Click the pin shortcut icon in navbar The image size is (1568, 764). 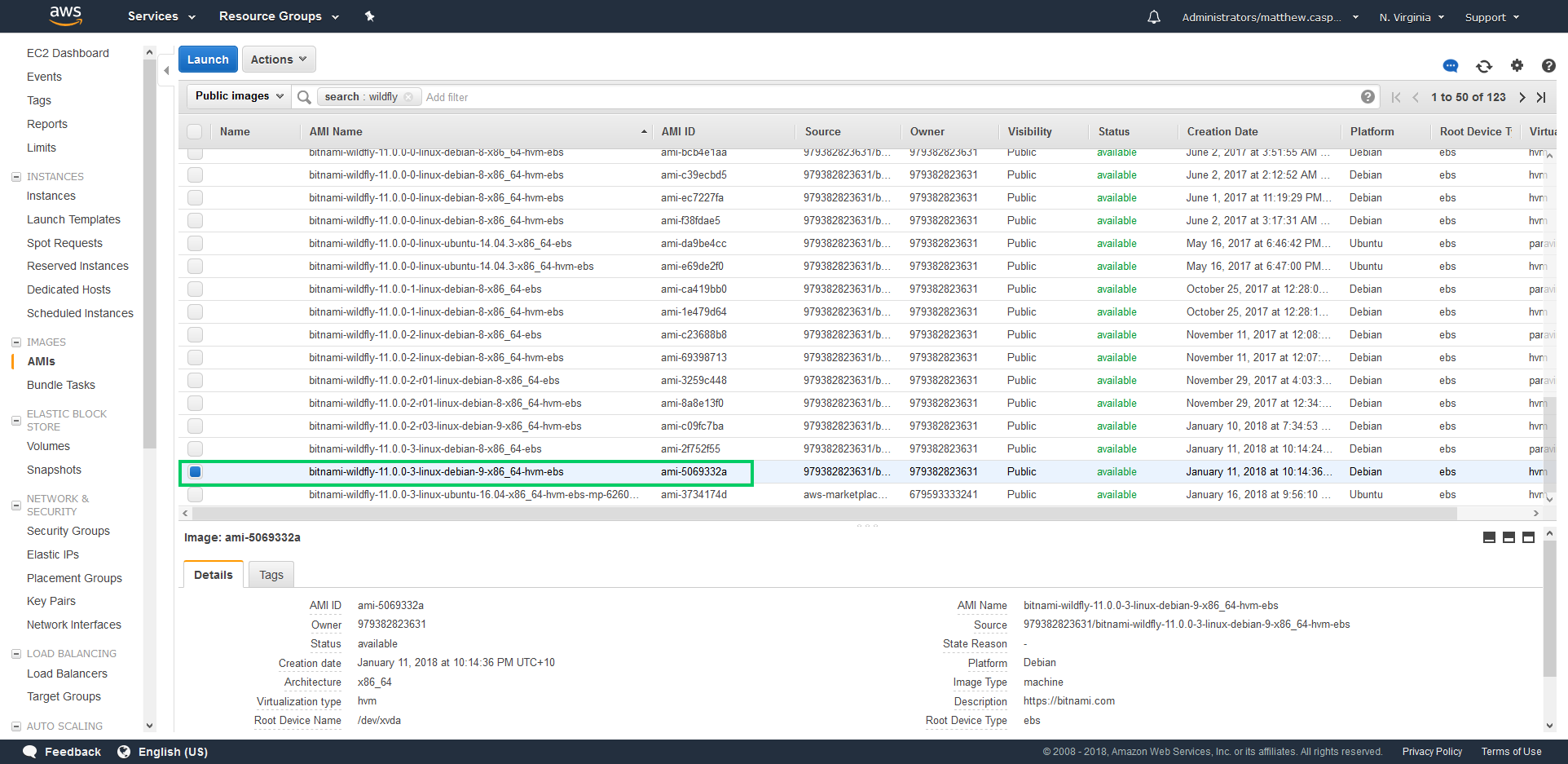369,16
